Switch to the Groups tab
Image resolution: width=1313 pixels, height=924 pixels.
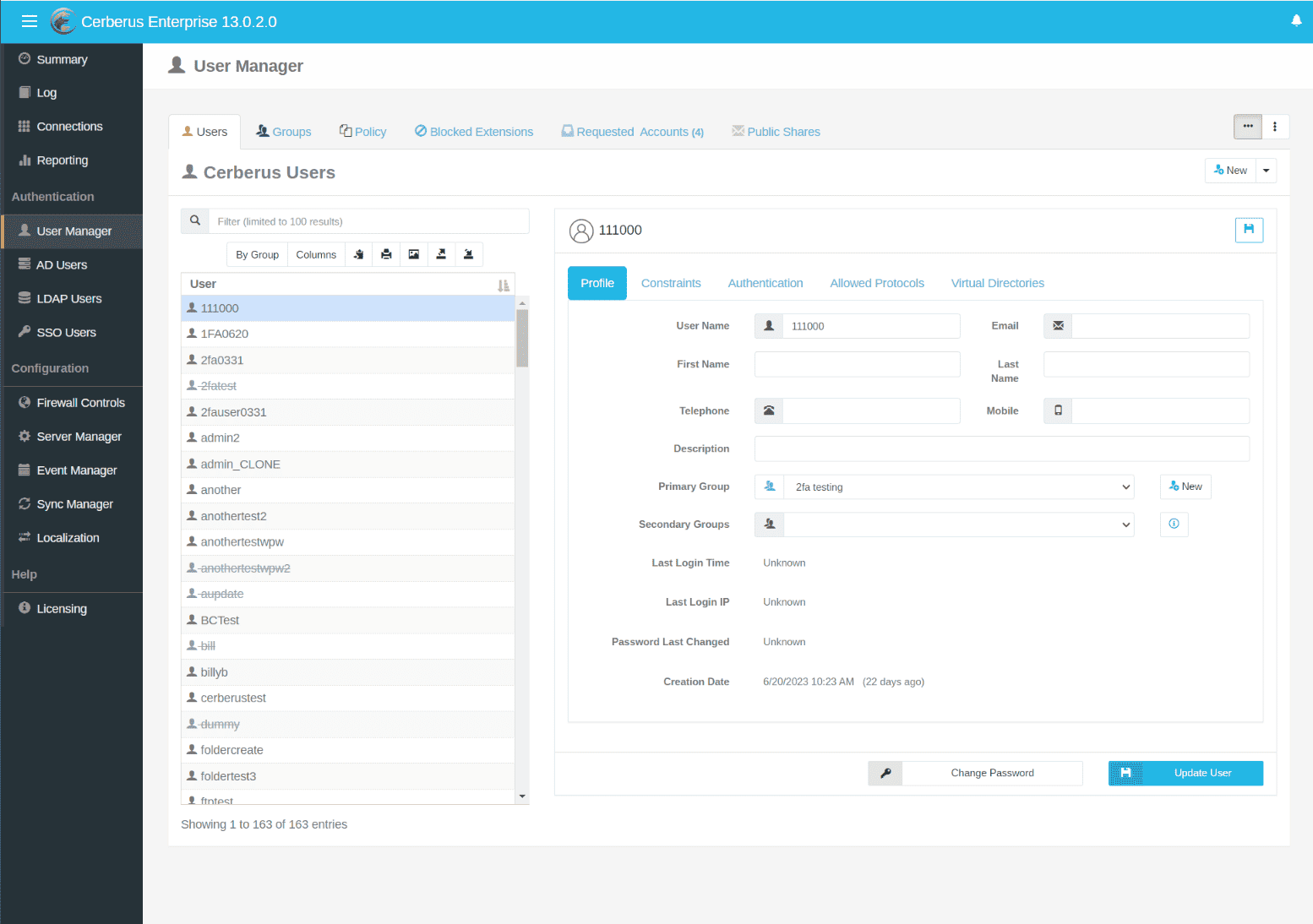pyautogui.click(x=284, y=132)
